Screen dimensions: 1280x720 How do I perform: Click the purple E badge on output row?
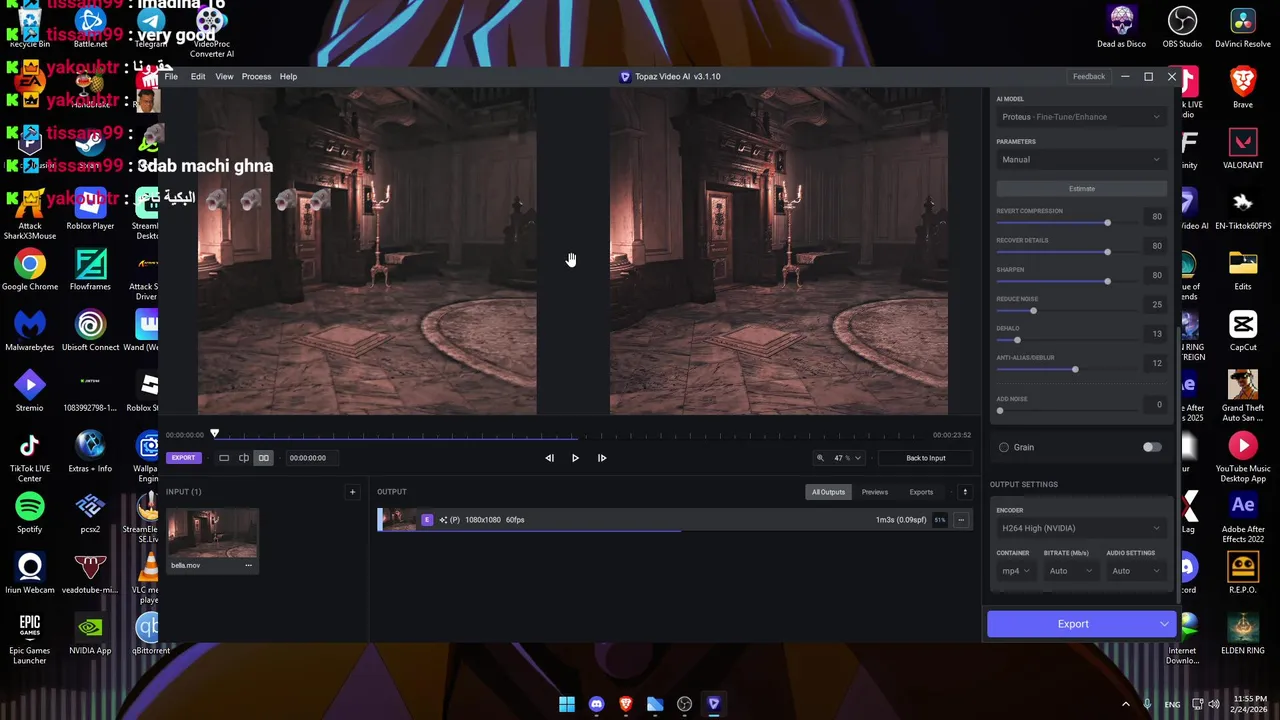427,520
